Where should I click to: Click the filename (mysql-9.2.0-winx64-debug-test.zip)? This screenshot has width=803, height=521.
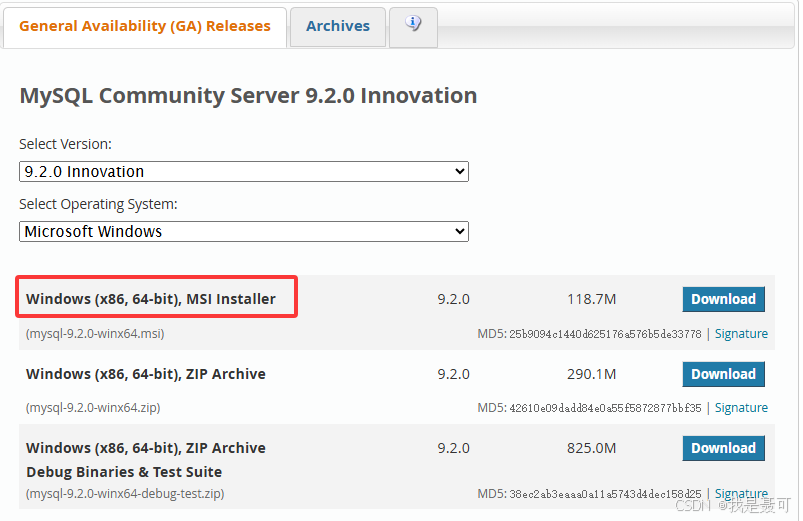click(125, 494)
